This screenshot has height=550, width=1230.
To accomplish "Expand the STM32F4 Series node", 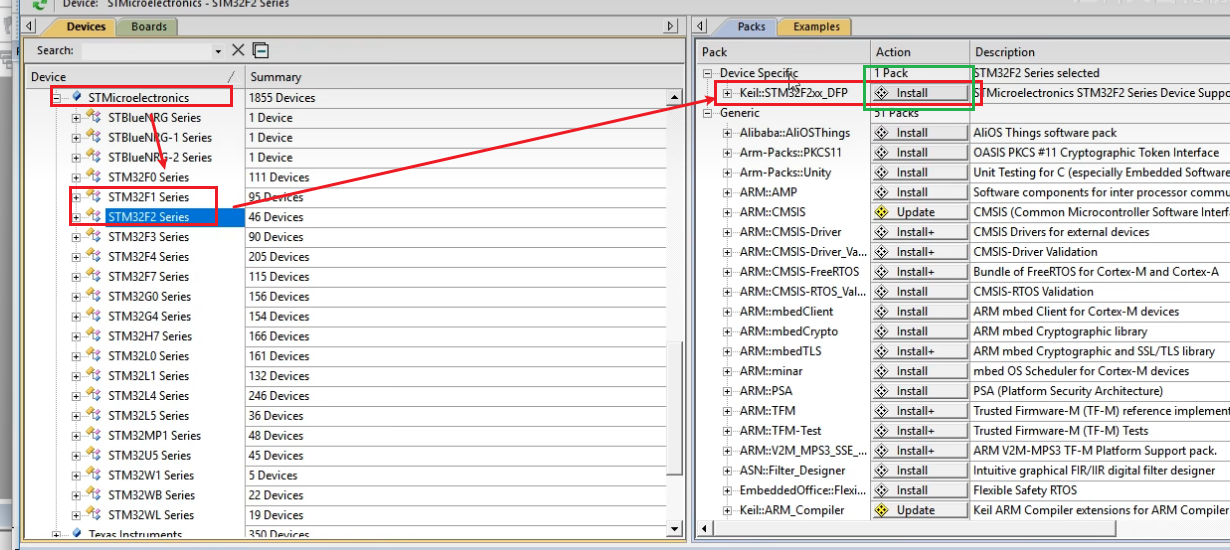I will [77, 257].
